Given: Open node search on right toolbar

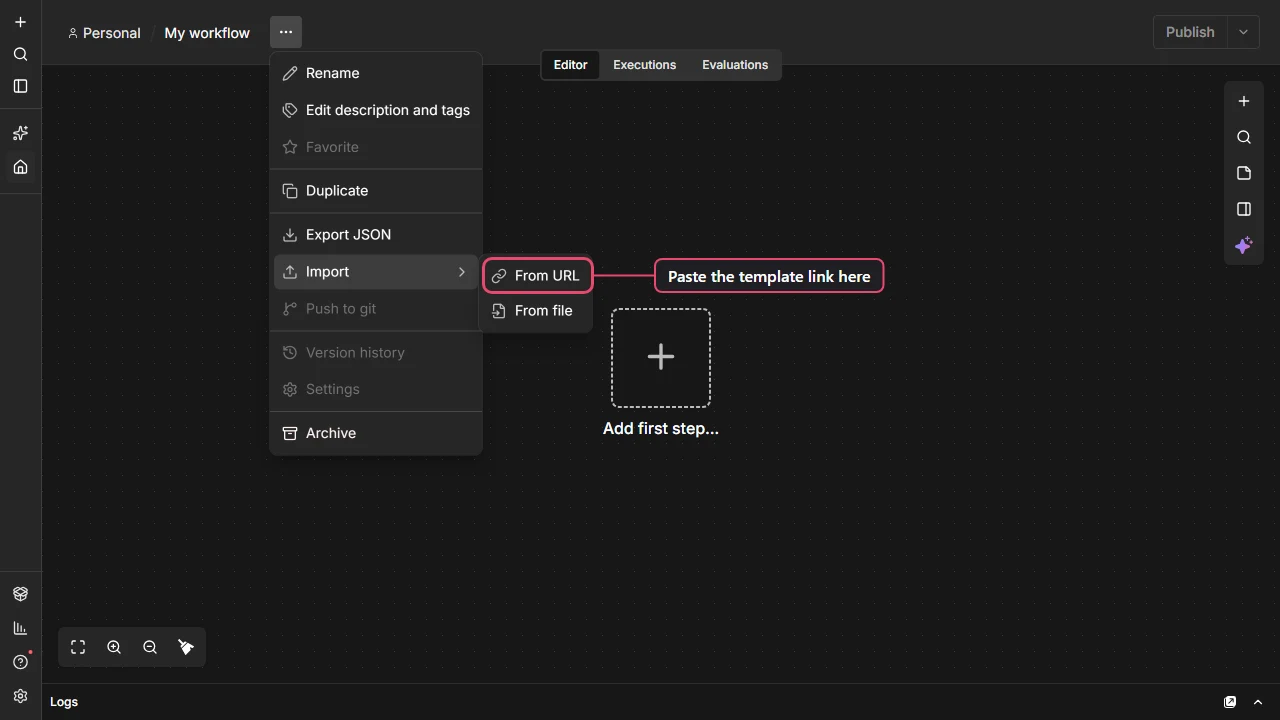Looking at the screenshot, I should click(1244, 137).
